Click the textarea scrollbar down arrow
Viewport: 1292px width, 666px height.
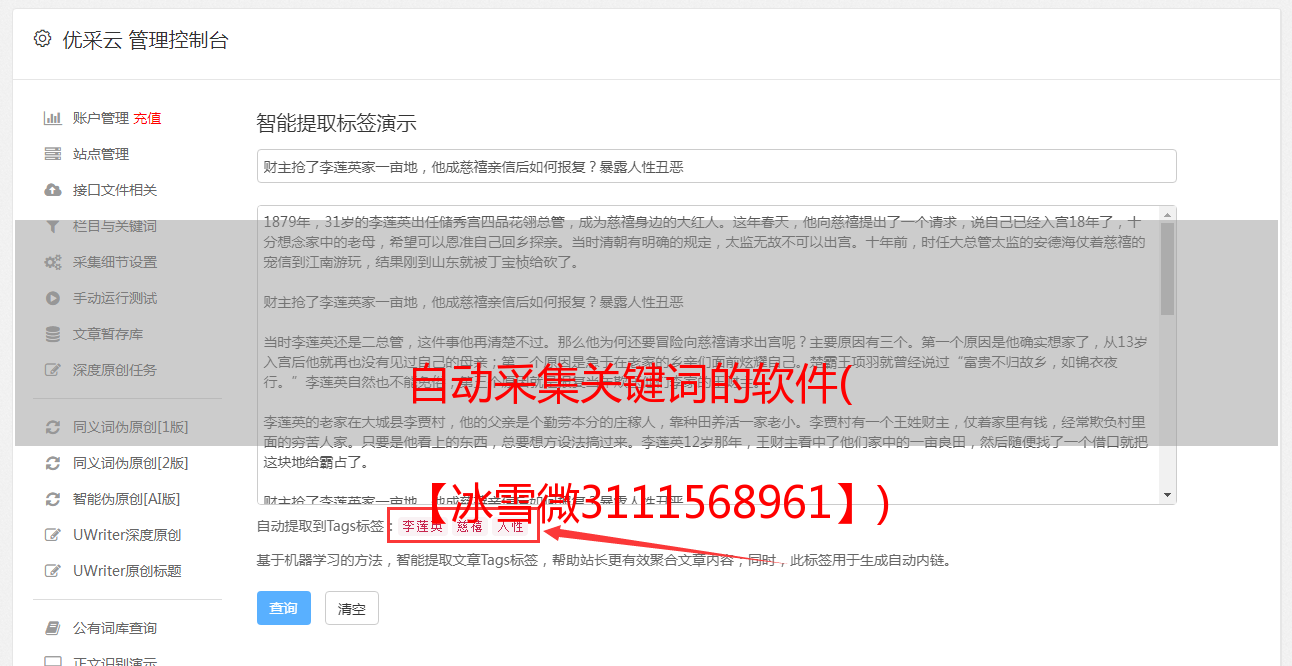[x=1168, y=495]
